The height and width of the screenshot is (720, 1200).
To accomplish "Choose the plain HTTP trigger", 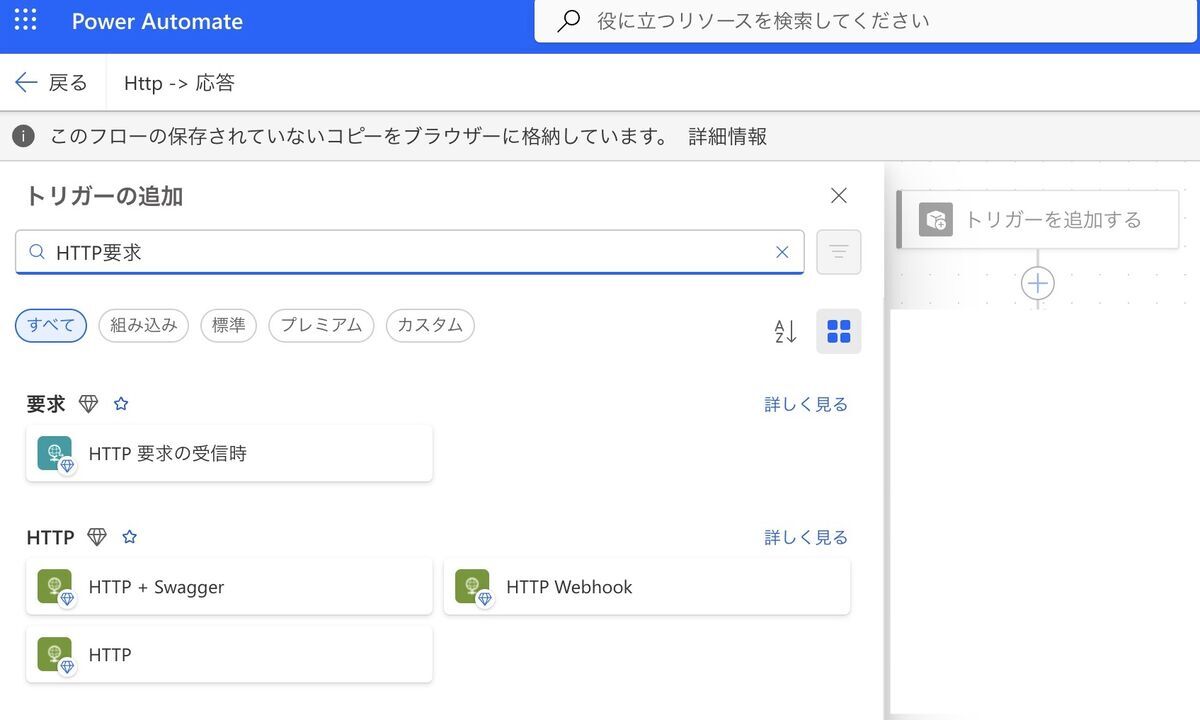I will [x=229, y=655].
